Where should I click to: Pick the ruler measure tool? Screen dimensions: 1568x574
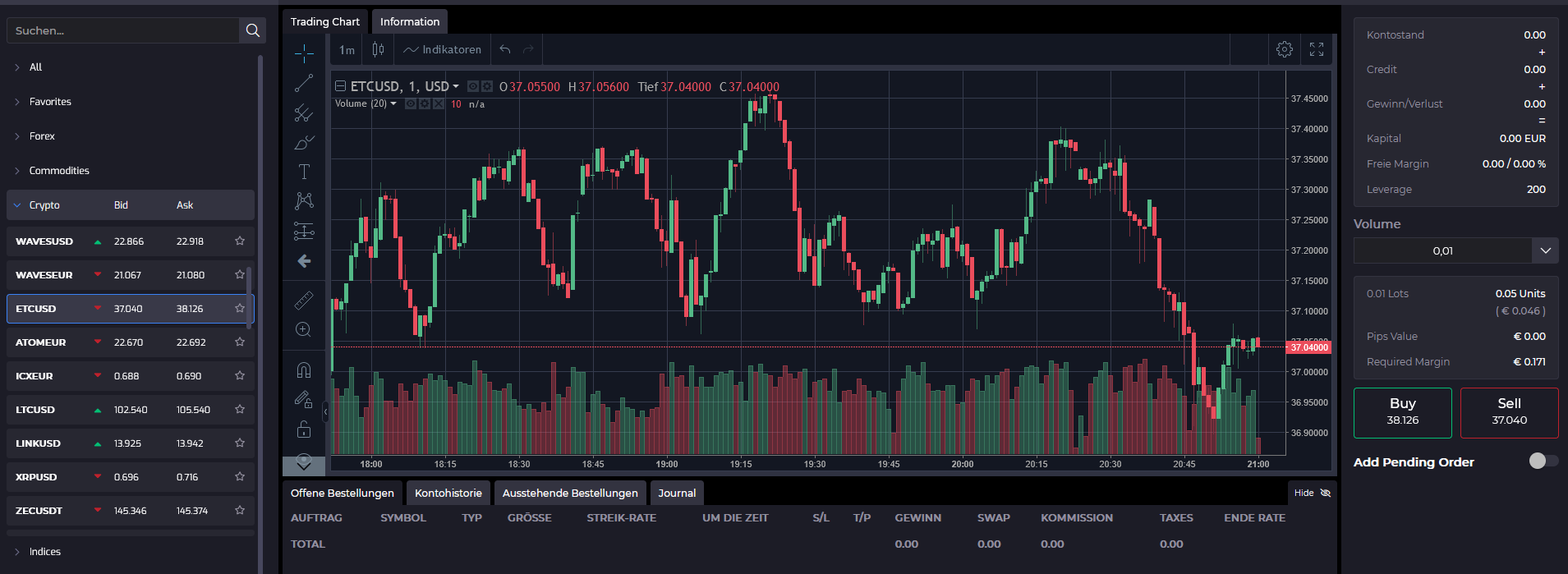point(304,301)
